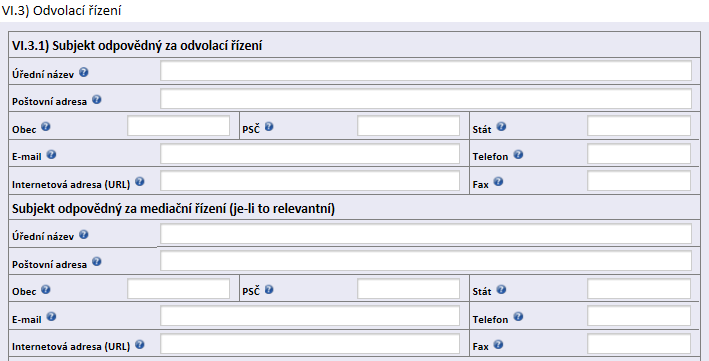Viewport: 709px width, 361px height.
Task: Focus the Fax field in mediation section
Action: tap(639, 344)
